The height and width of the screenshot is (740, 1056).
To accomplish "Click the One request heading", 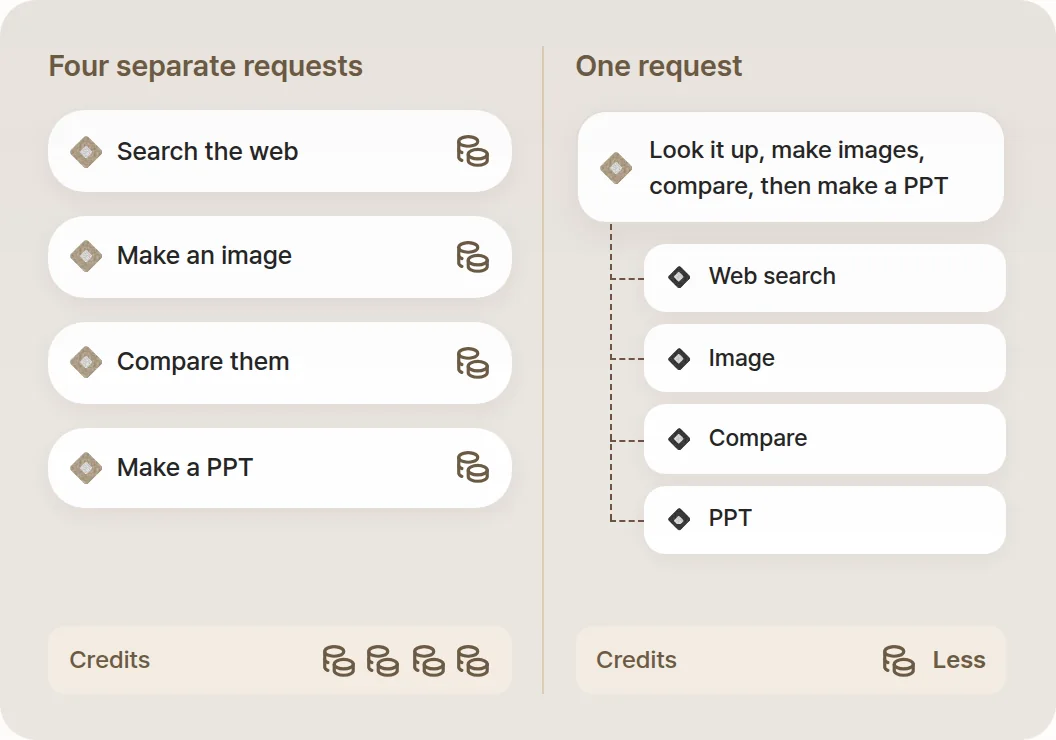I will pyautogui.click(x=658, y=67).
